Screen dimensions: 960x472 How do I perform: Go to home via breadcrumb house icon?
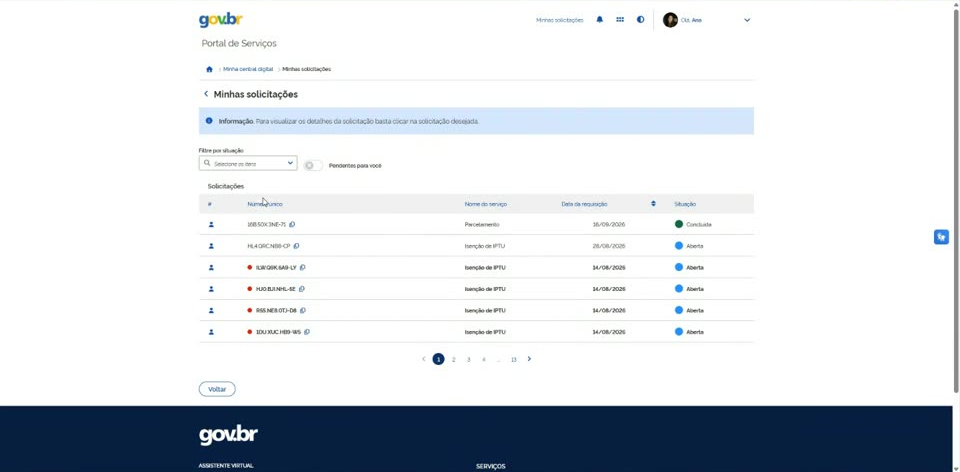pyautogui.click(x=209, y=69)
